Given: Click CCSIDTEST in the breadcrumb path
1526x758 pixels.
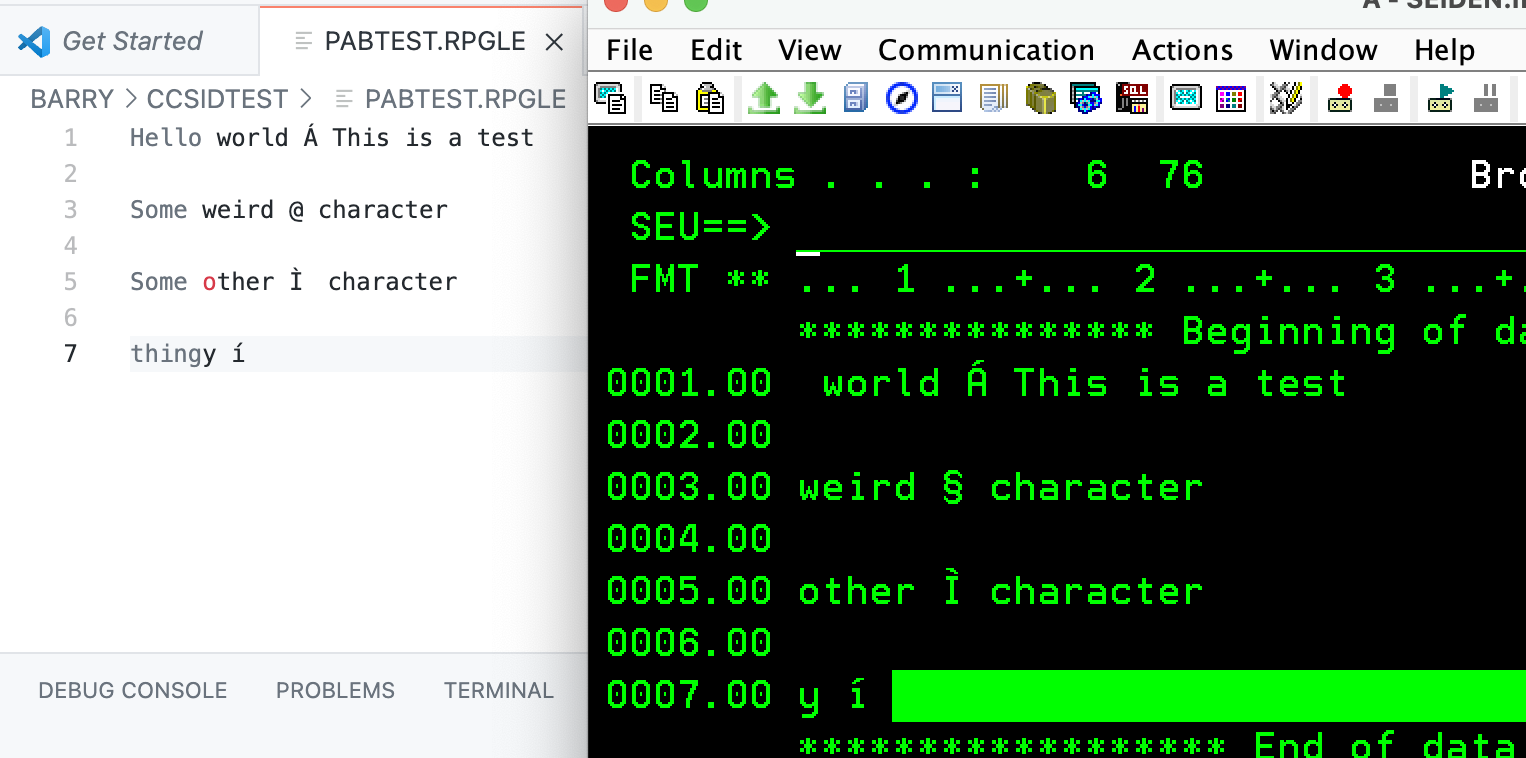Looking at the screenshot, I should tap(217, 99).
